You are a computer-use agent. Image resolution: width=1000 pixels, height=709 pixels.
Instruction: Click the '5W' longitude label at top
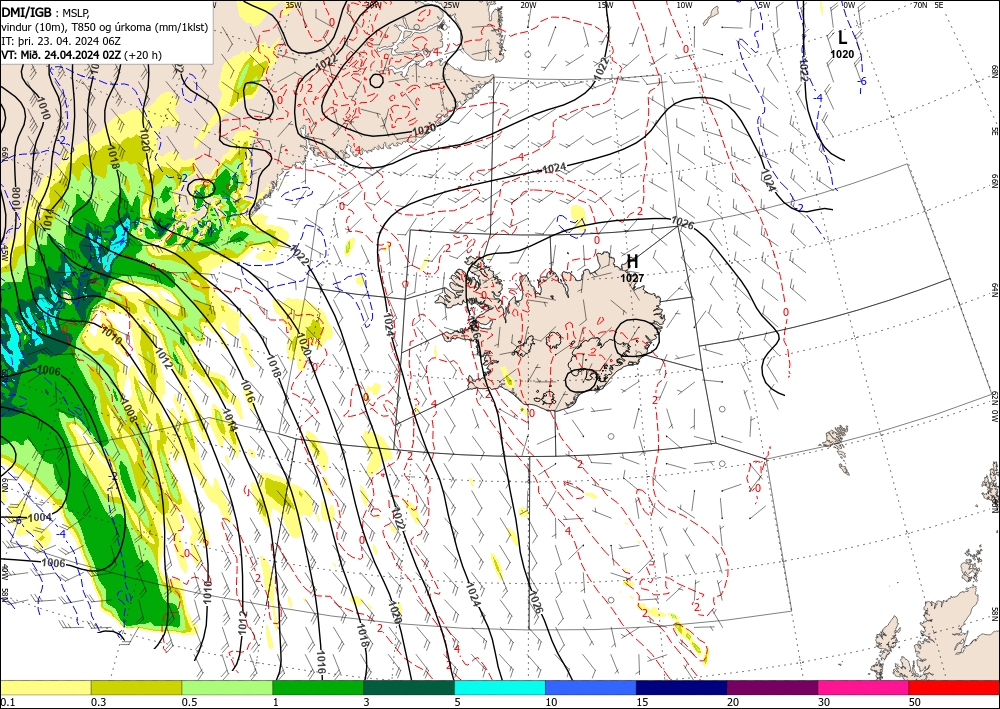click(x=764, y=5)
